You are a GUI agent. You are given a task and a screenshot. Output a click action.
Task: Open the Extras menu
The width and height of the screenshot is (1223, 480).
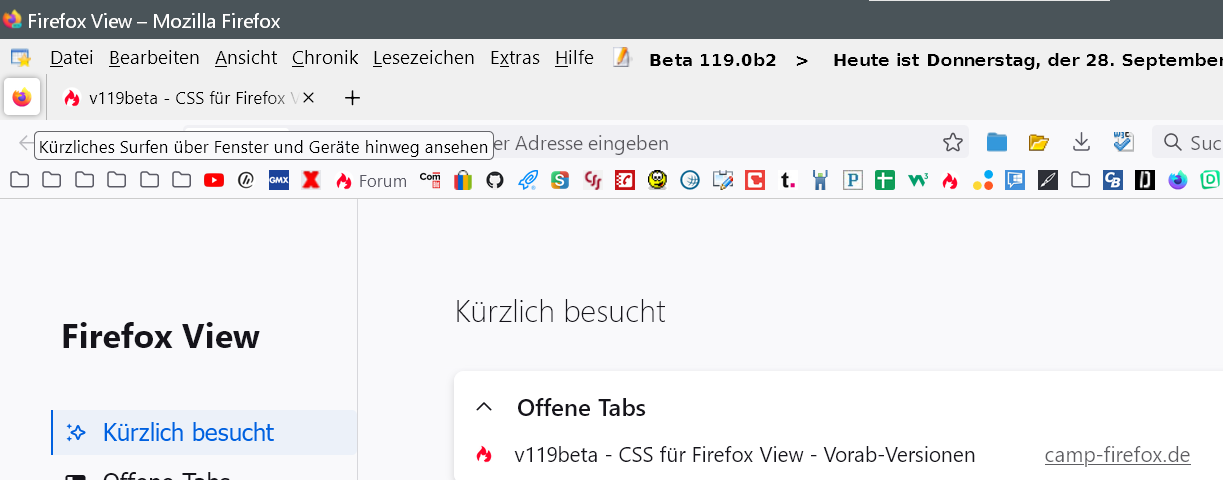514,58
